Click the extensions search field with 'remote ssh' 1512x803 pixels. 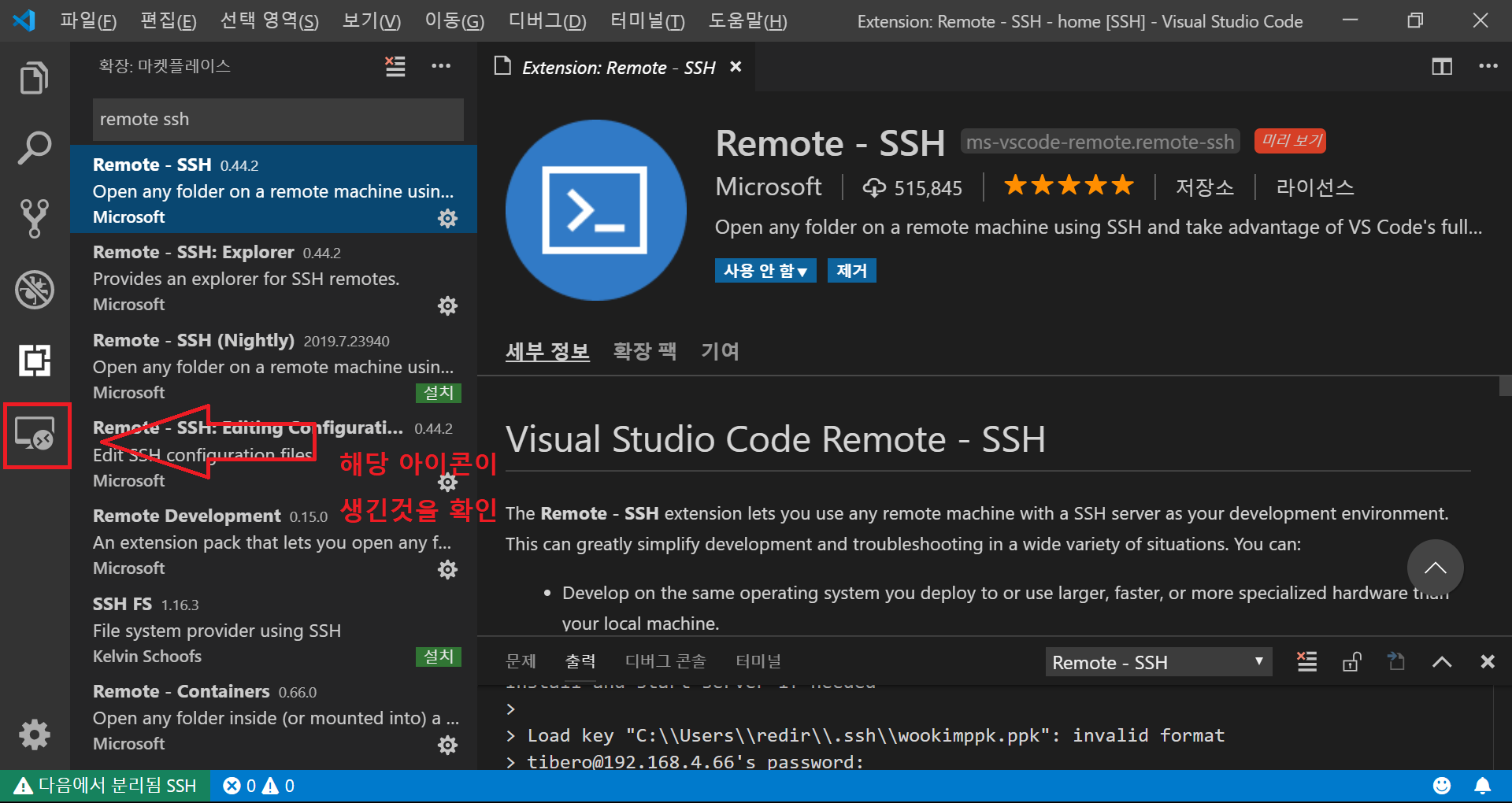tap(278, 119)
